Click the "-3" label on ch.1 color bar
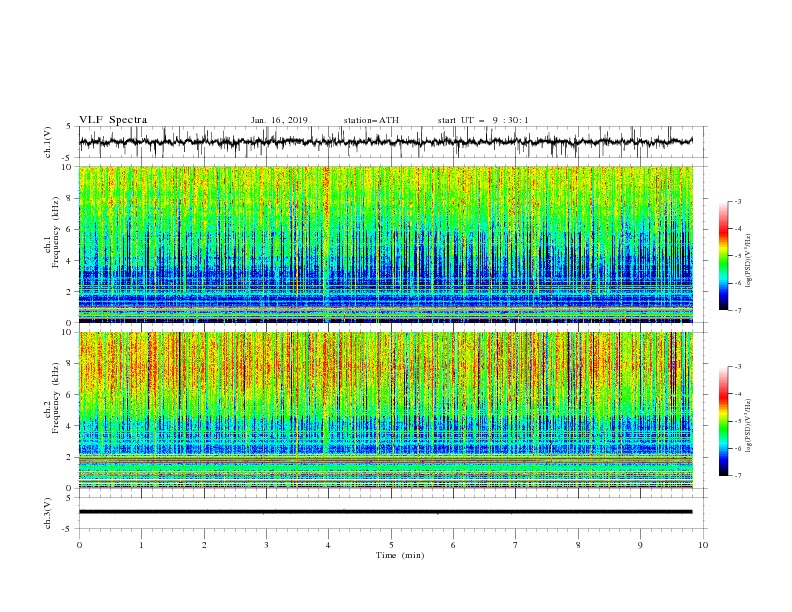Viewport: 792px width, 612px height. tap(738, 201)
